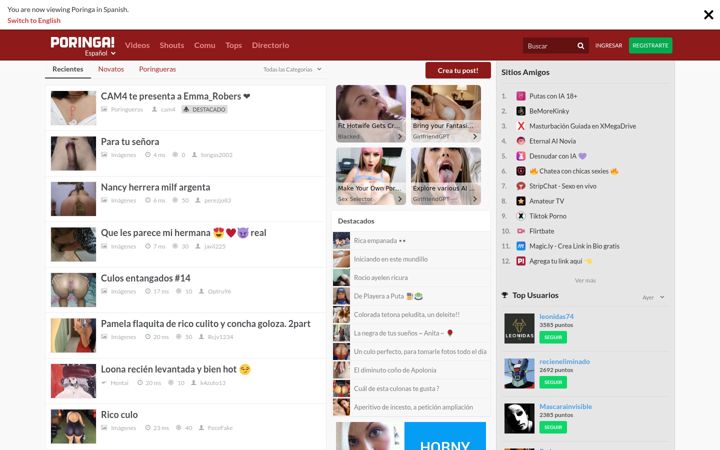Click the arrow on the Sex Selector ad
Viewport: 720px width, 450px height.
[x=400, y=199]
